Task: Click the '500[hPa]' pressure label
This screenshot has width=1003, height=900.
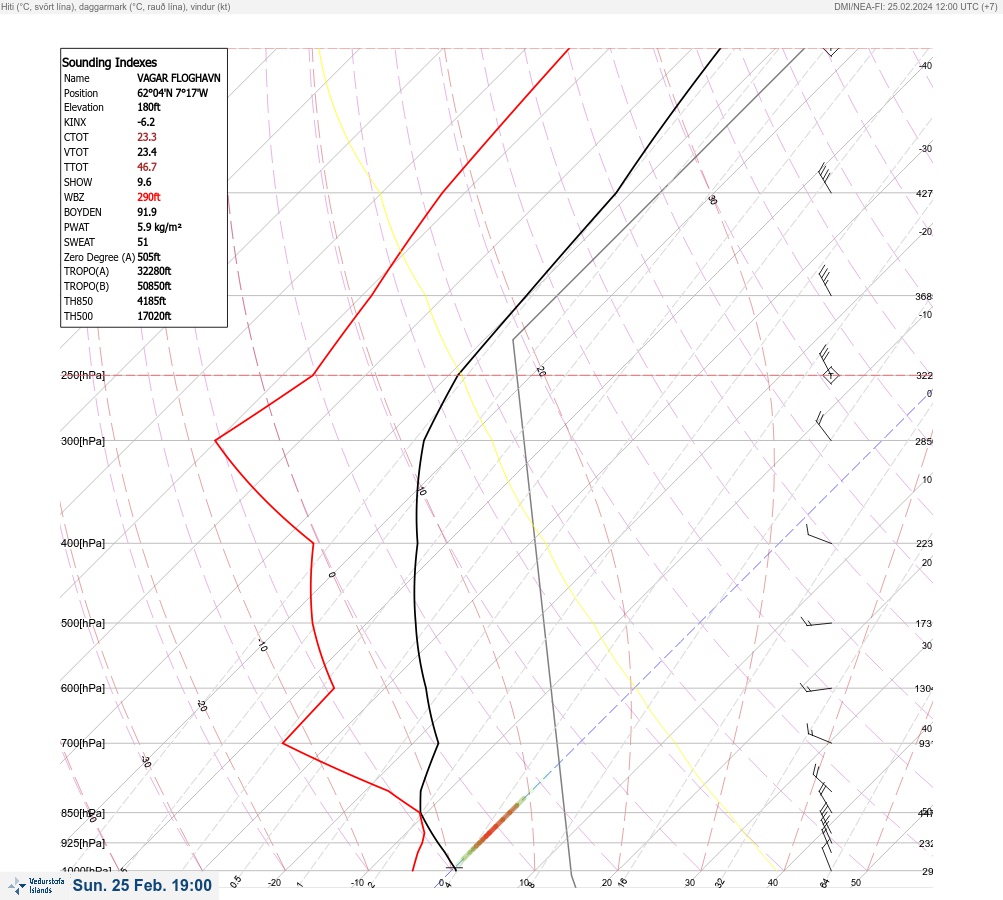Action: [83, 623]
